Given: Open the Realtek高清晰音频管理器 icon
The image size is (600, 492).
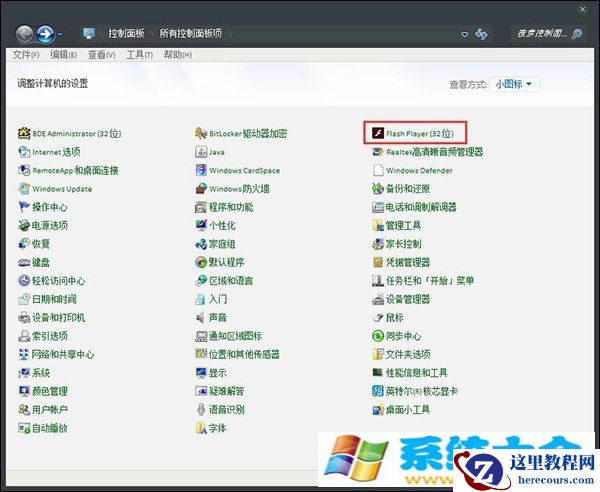Looking at the screenshot, I should [378, 152].
